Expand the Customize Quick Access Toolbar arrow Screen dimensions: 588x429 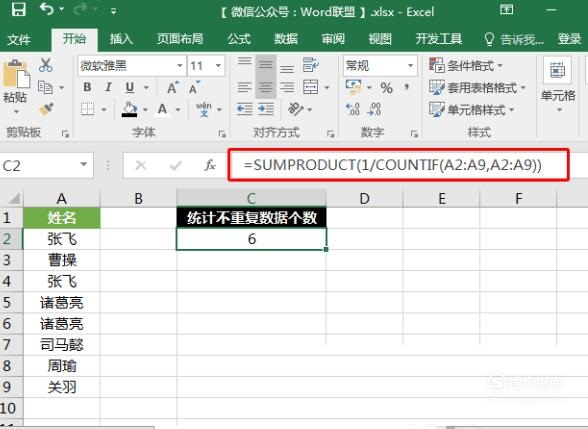tap(113, 11)
